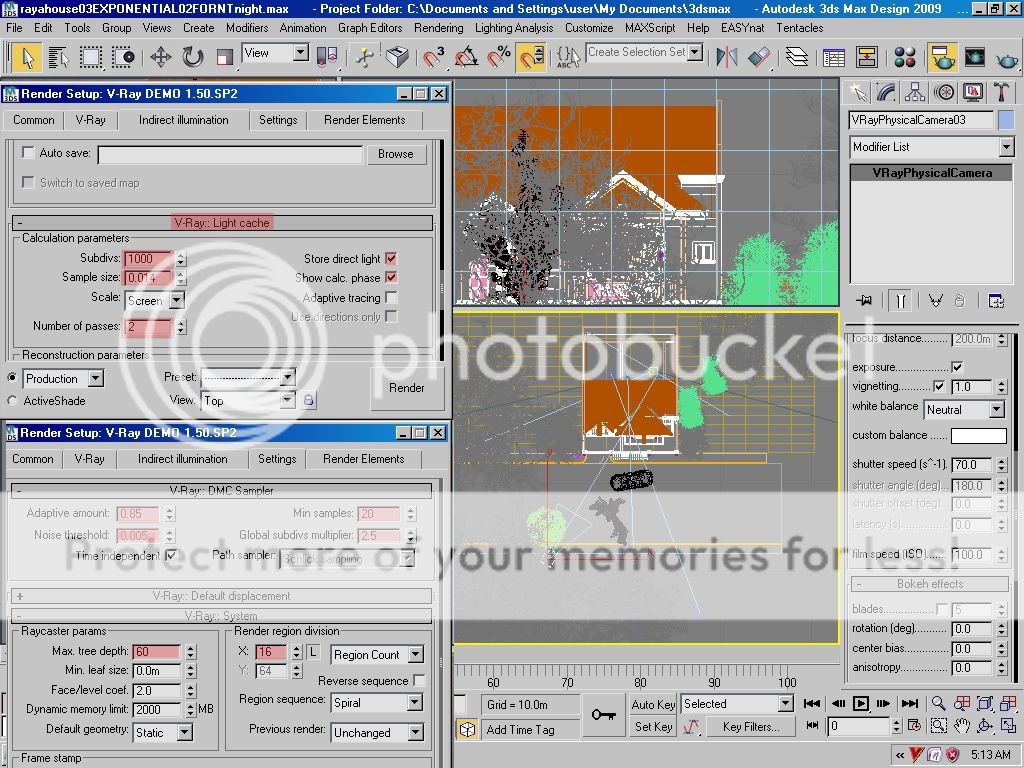
Task: Open the render Preset dropdown
Action: coord(248,377)
